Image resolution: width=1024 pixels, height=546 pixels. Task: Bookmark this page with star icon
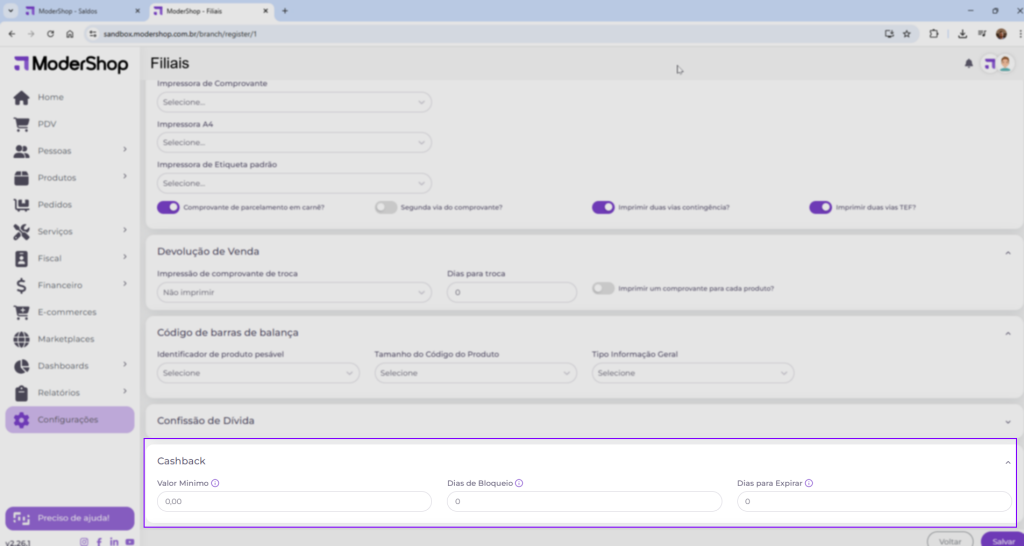(906, 33)
